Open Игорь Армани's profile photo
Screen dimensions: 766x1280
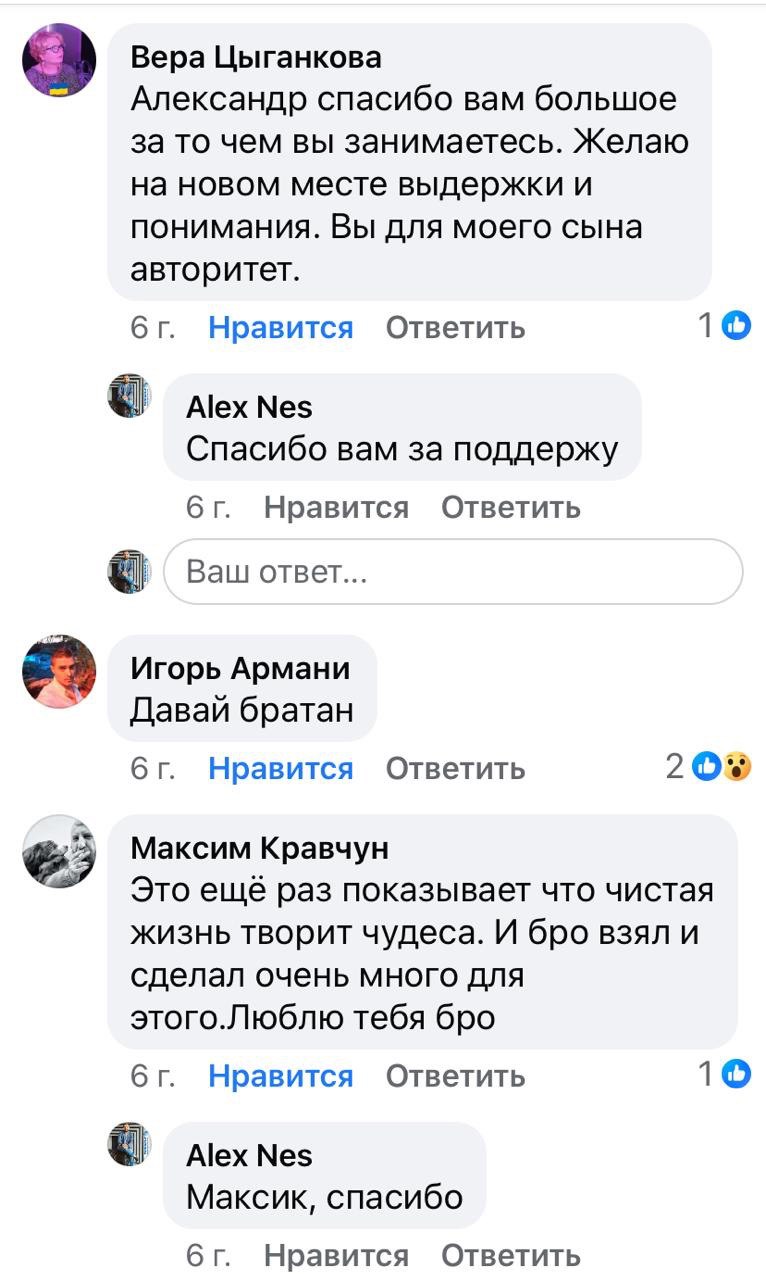tap(58, 672)
